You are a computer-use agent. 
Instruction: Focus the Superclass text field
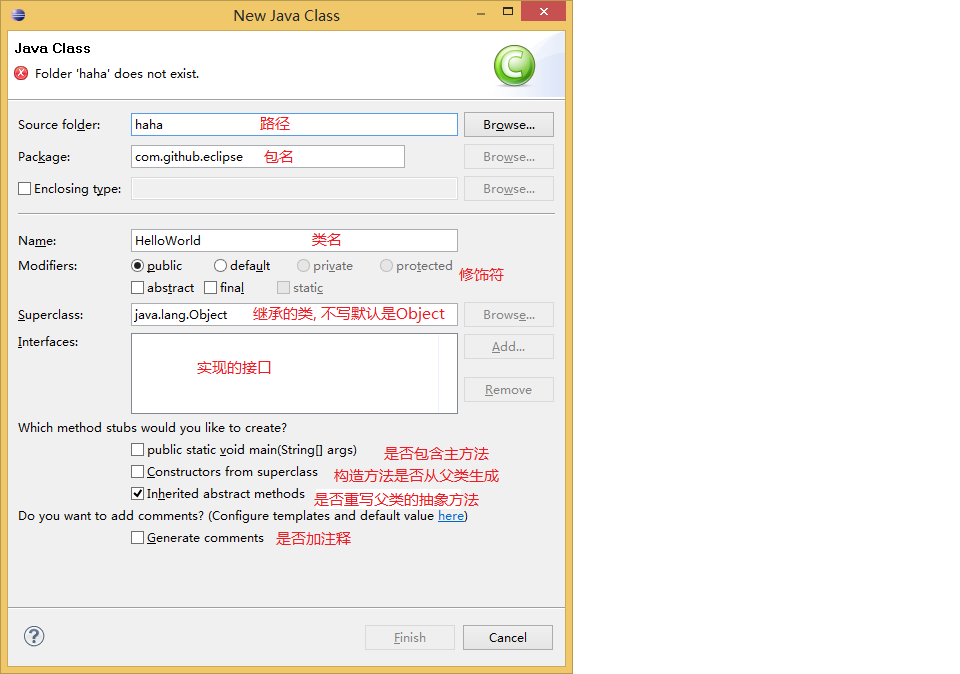[294, 315]
